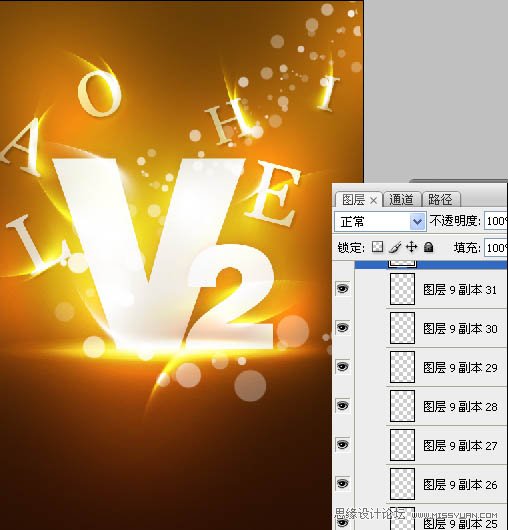508x530 pixels.
Task: Select layer name 图层 9 副本 29
Action: [460, 367]
